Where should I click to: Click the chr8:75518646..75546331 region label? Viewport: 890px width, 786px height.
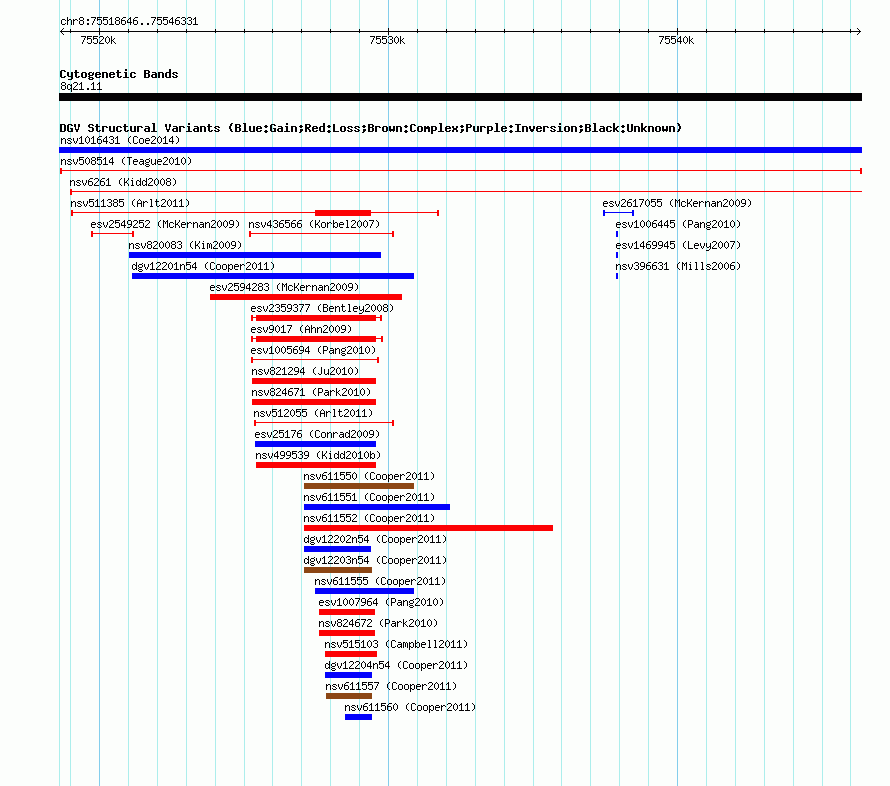pos(129,21)
